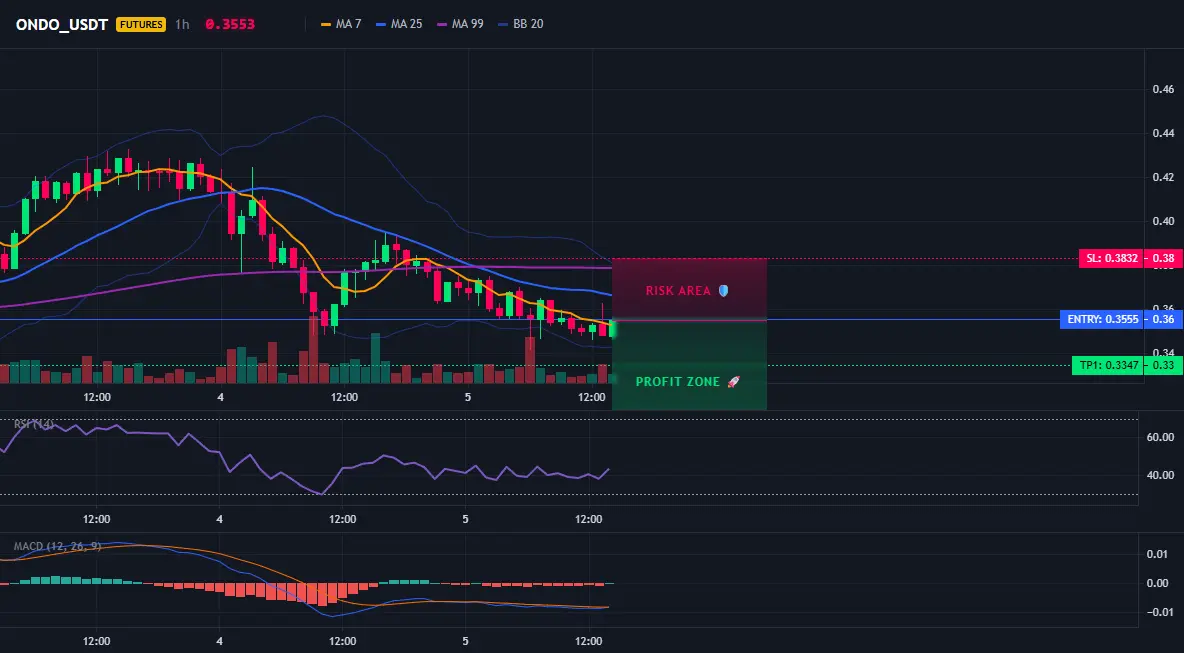Click the PROFIT ZONE text
1184x653 pixels.
[x=678, y=382]
